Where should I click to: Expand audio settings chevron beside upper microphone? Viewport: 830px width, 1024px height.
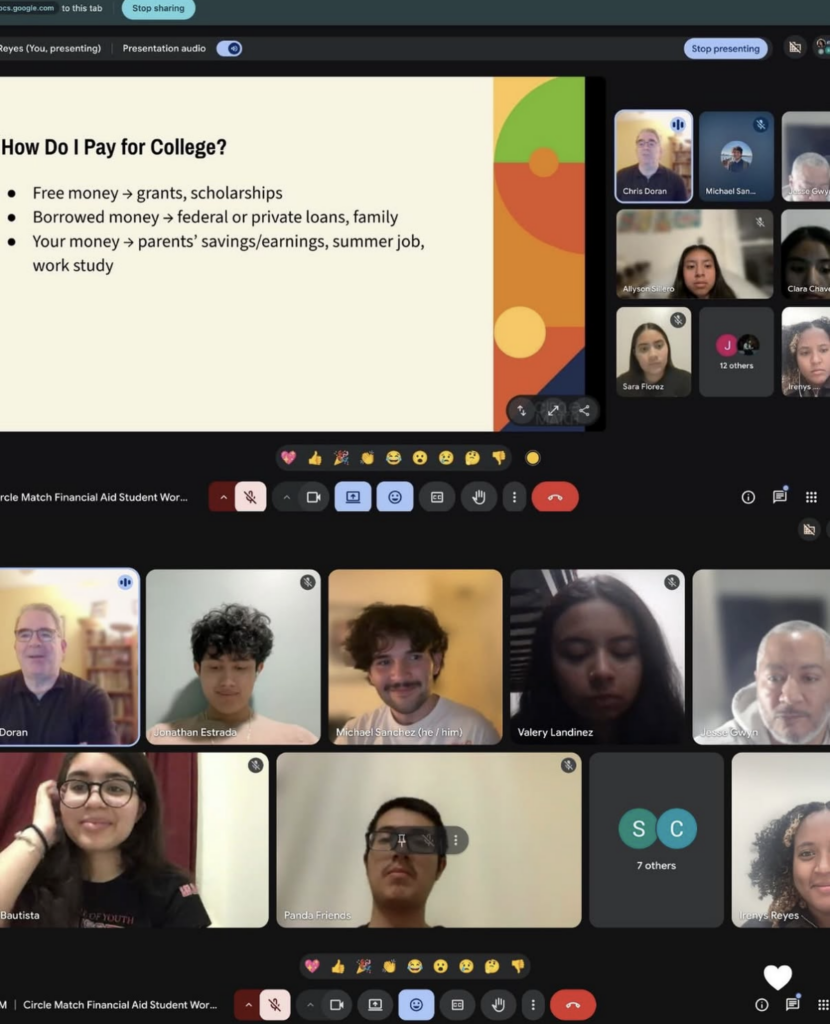coord(223,497)
